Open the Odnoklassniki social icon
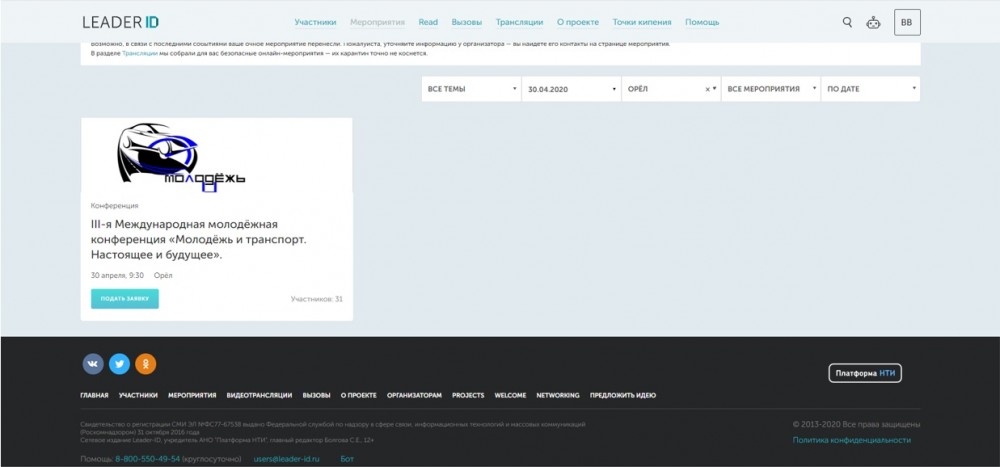This screenshot has height=467, width=1000. [146, 364]
